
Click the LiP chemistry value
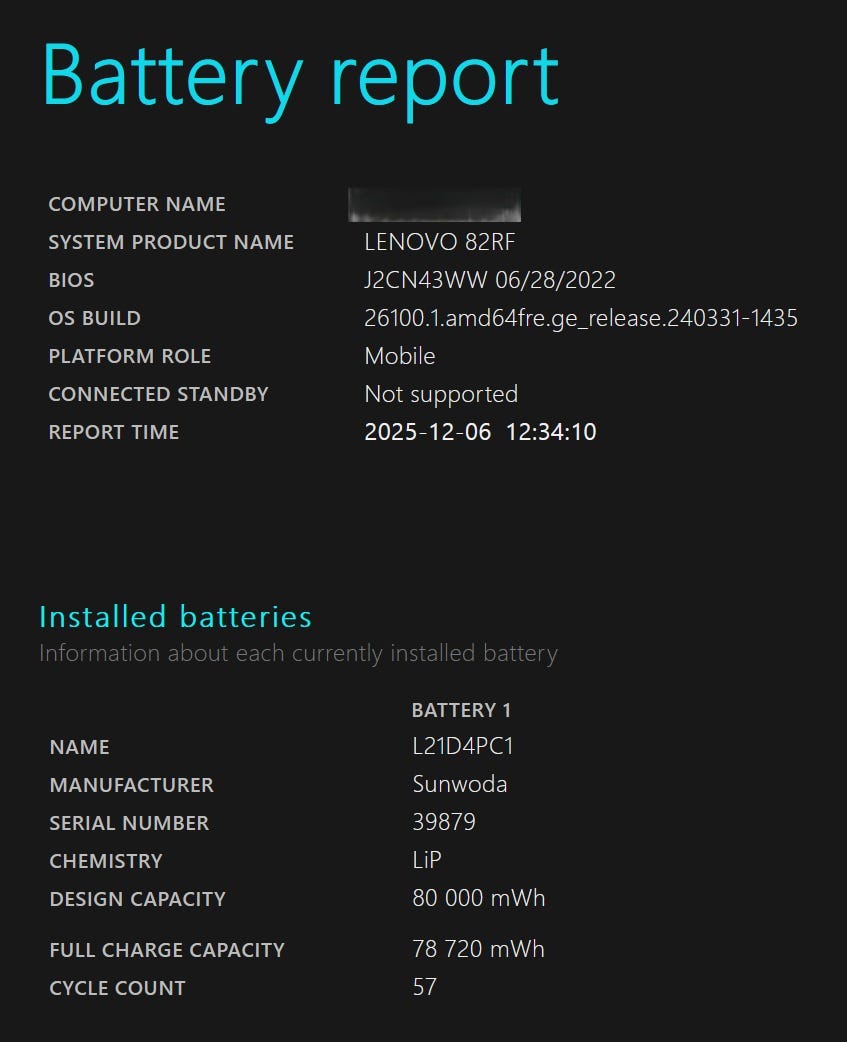coord(427,860)
